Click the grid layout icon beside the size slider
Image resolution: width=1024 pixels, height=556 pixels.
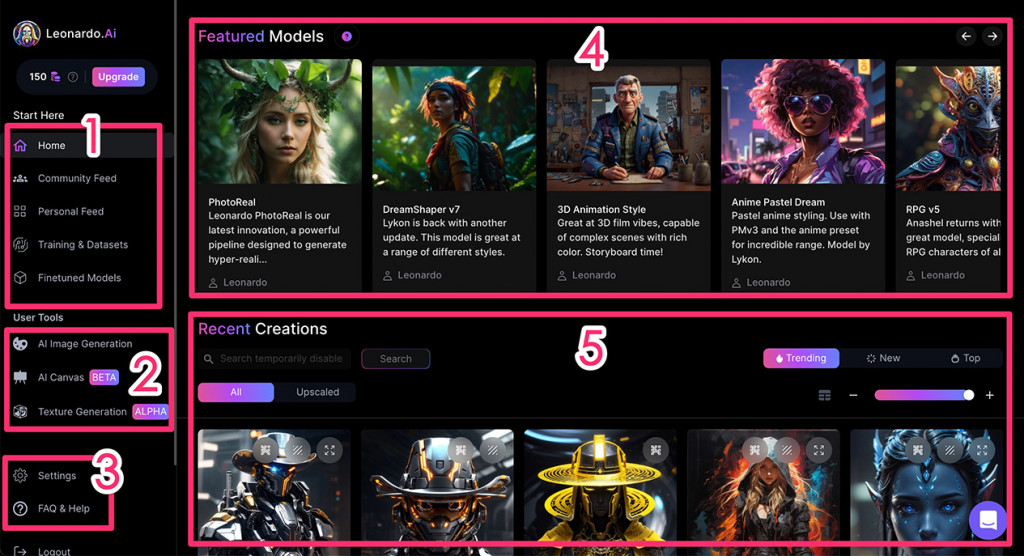pyautogui.click(x=825, y=395)
